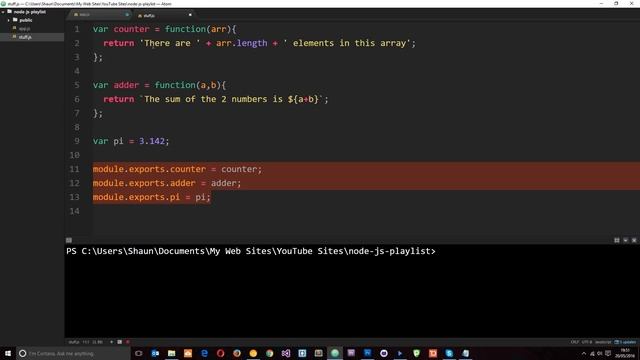Click the modified dot on the stuff.js tab
640x360 pixels.
click(190, 15)
